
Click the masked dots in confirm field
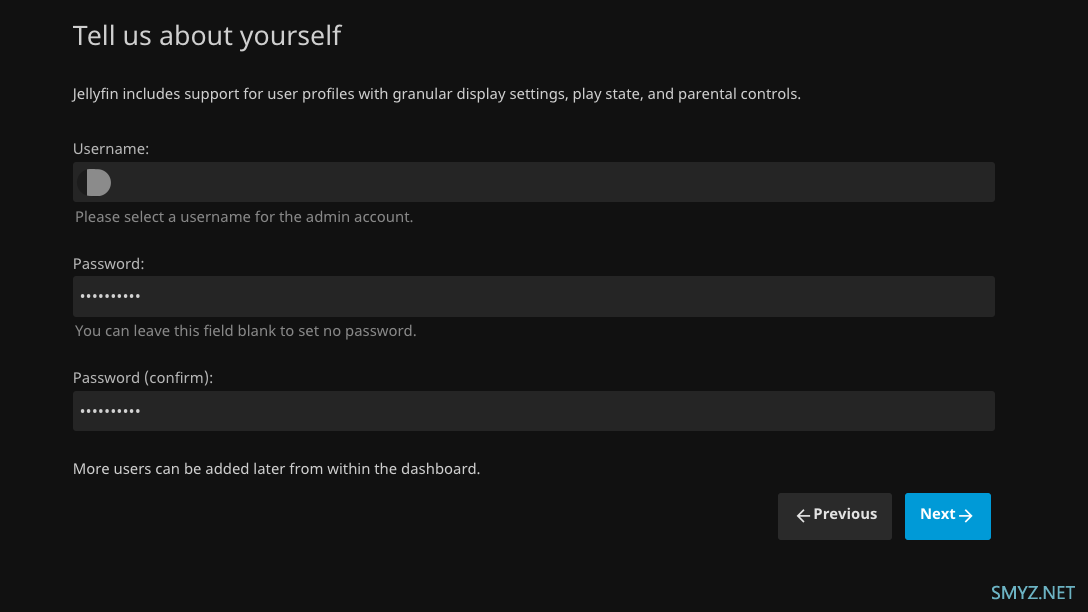tap(110, 411)
